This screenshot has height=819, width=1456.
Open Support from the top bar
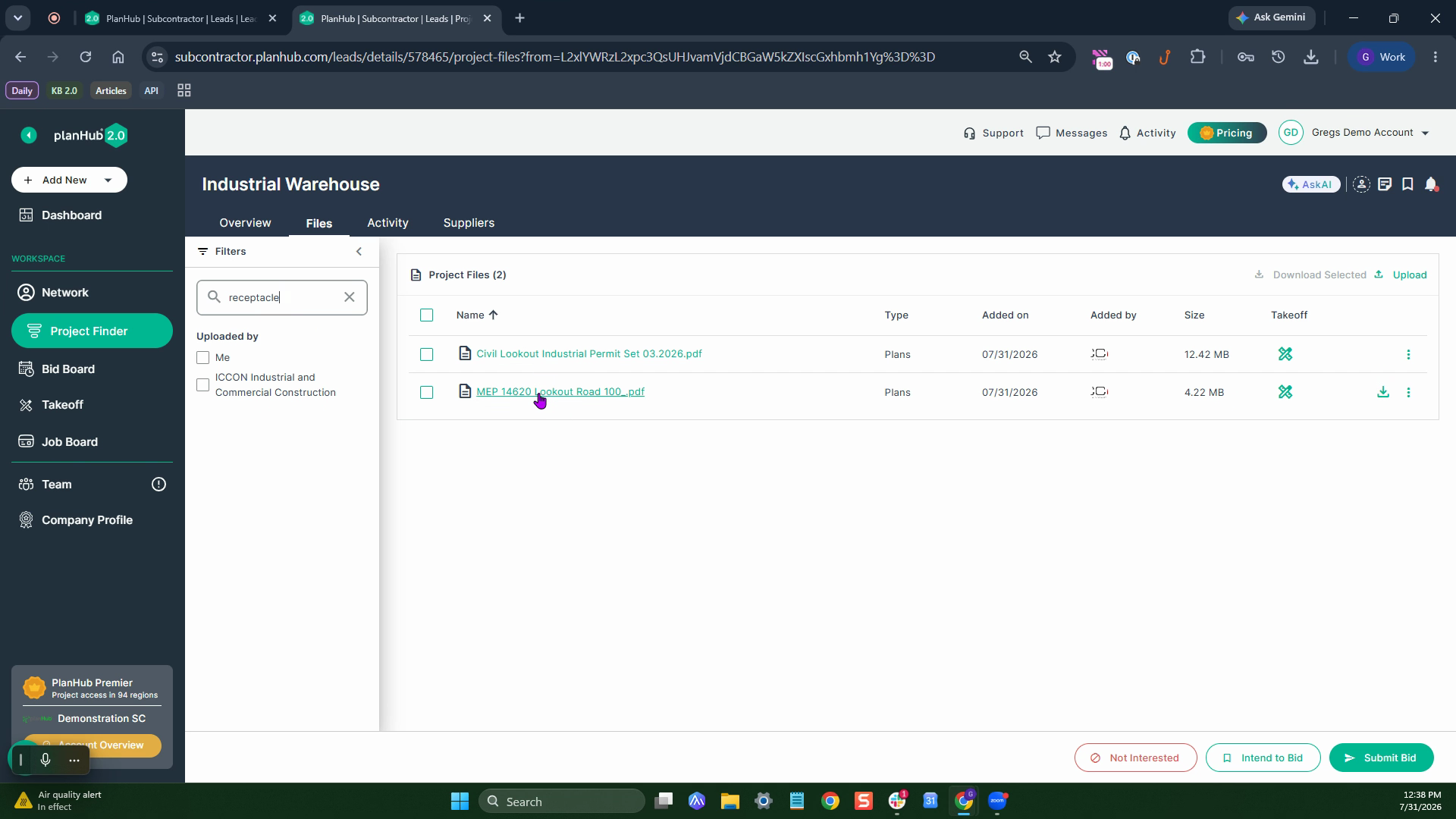993,133
